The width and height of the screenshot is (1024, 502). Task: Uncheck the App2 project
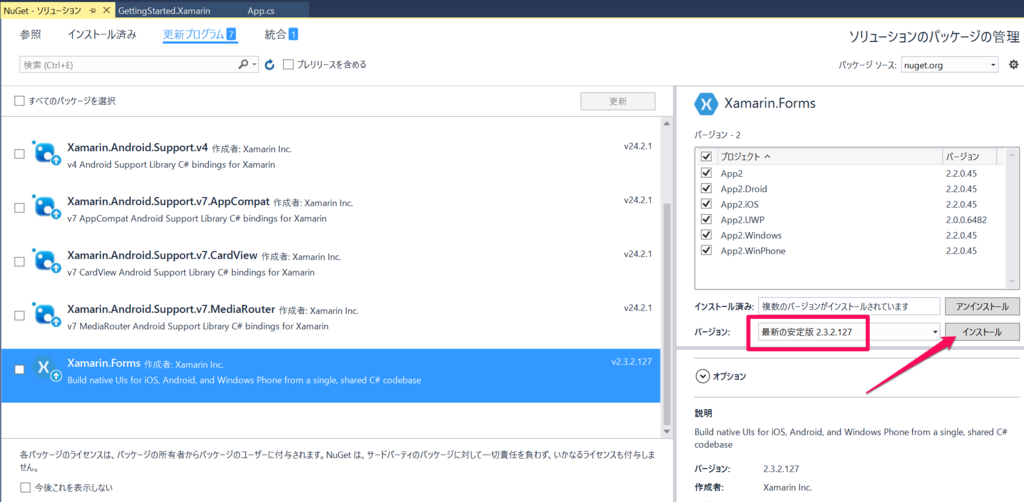tap(706, 173)
